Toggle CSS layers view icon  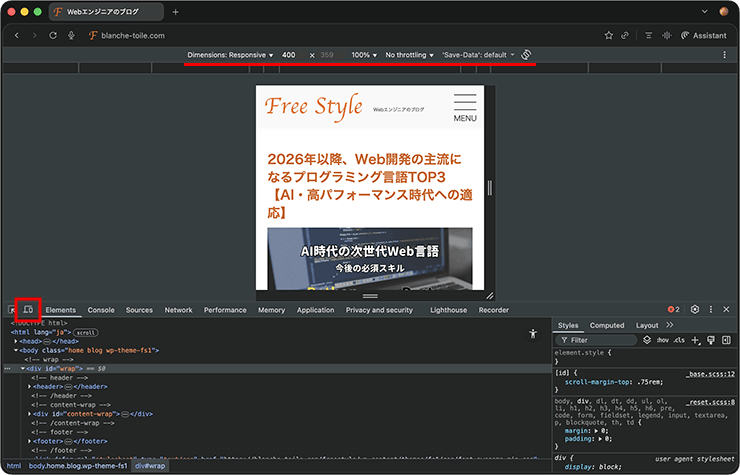647,340
